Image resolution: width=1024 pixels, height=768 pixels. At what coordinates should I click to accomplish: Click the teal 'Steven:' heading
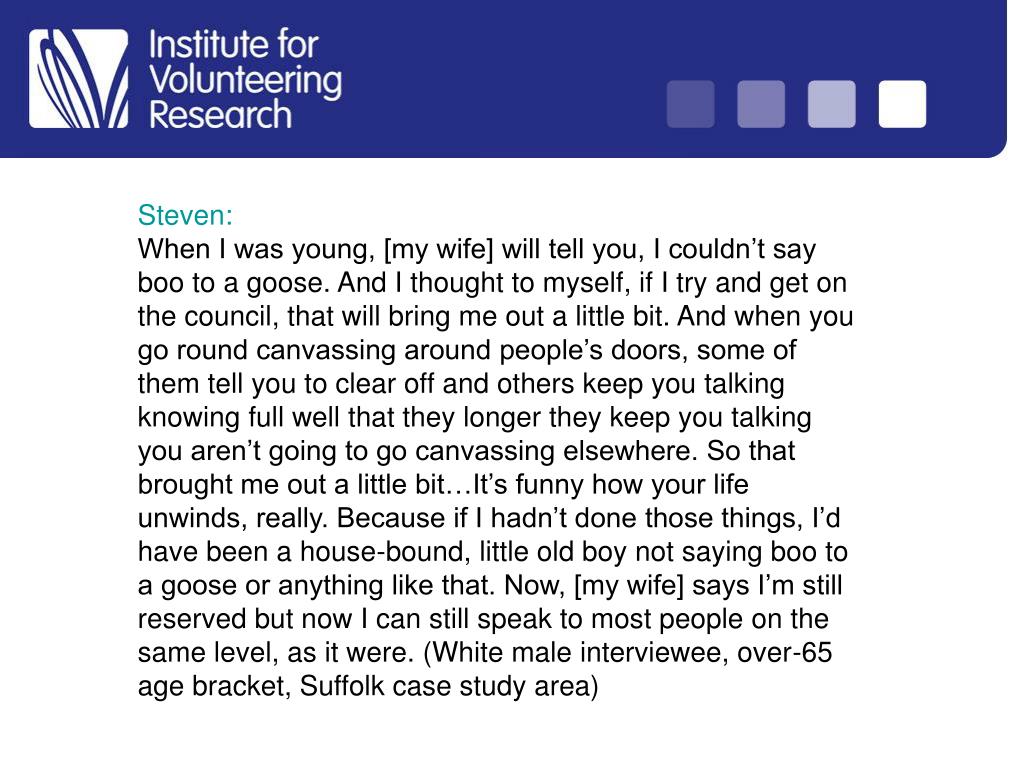(x=185, y=215)
